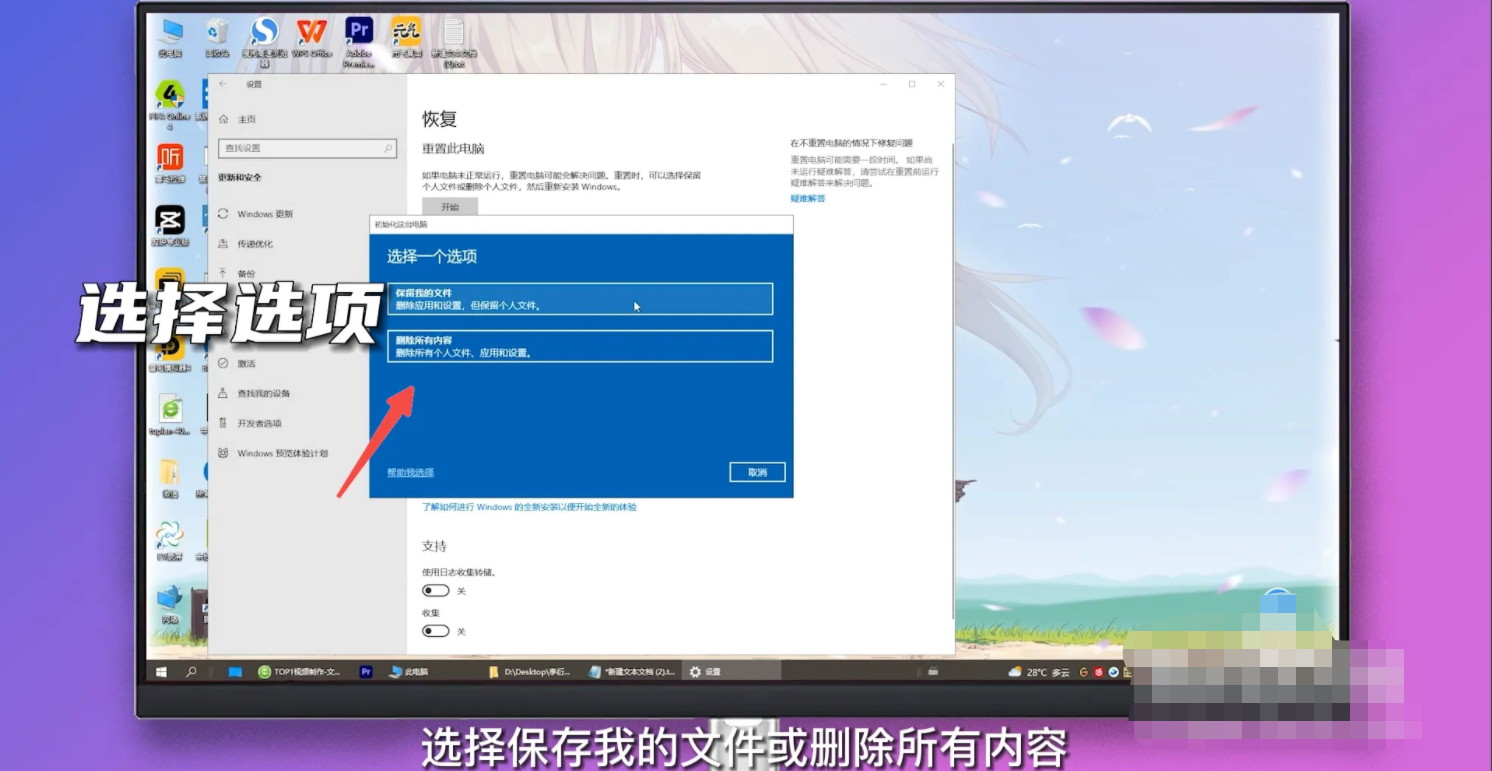The height and width of the screenshot is (771, 1492).
Task: Open the Recycle Bin desktop icon
Action: [217, 34]
